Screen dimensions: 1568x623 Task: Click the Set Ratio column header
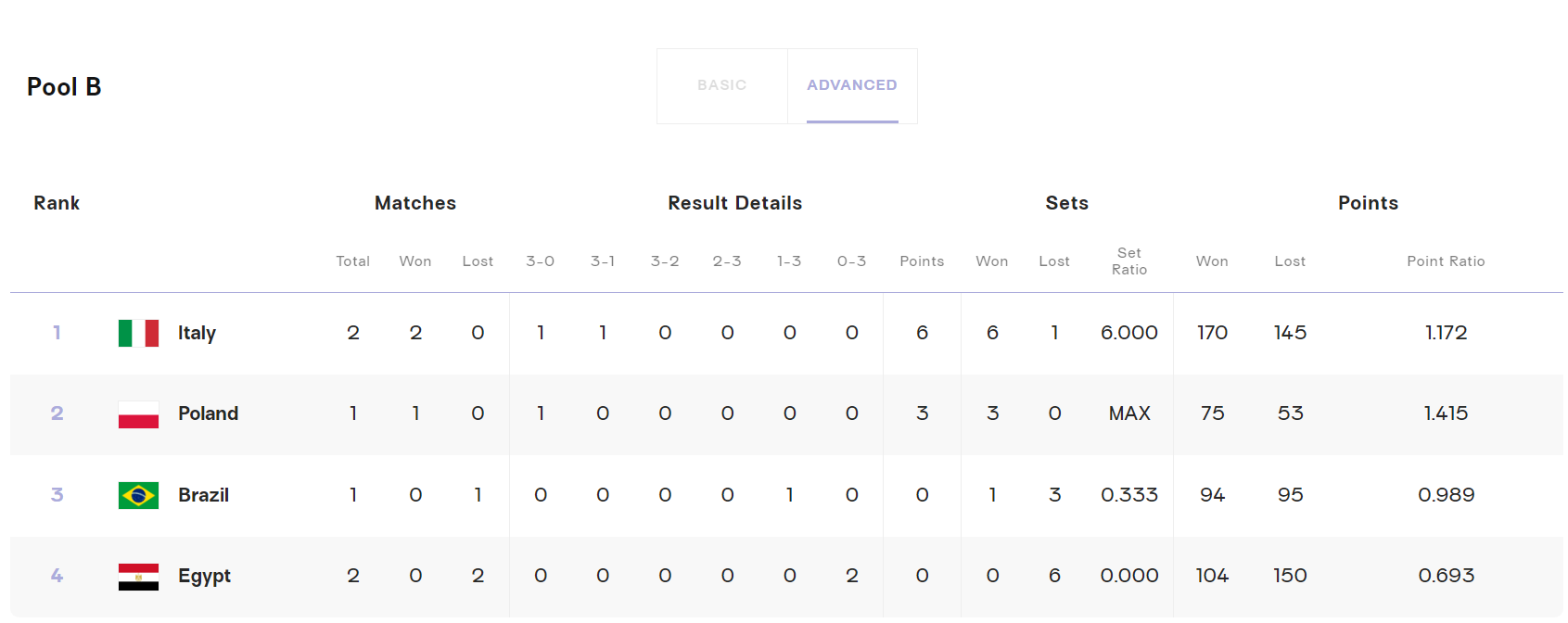pyautogui.click(x=1128, y=261)
